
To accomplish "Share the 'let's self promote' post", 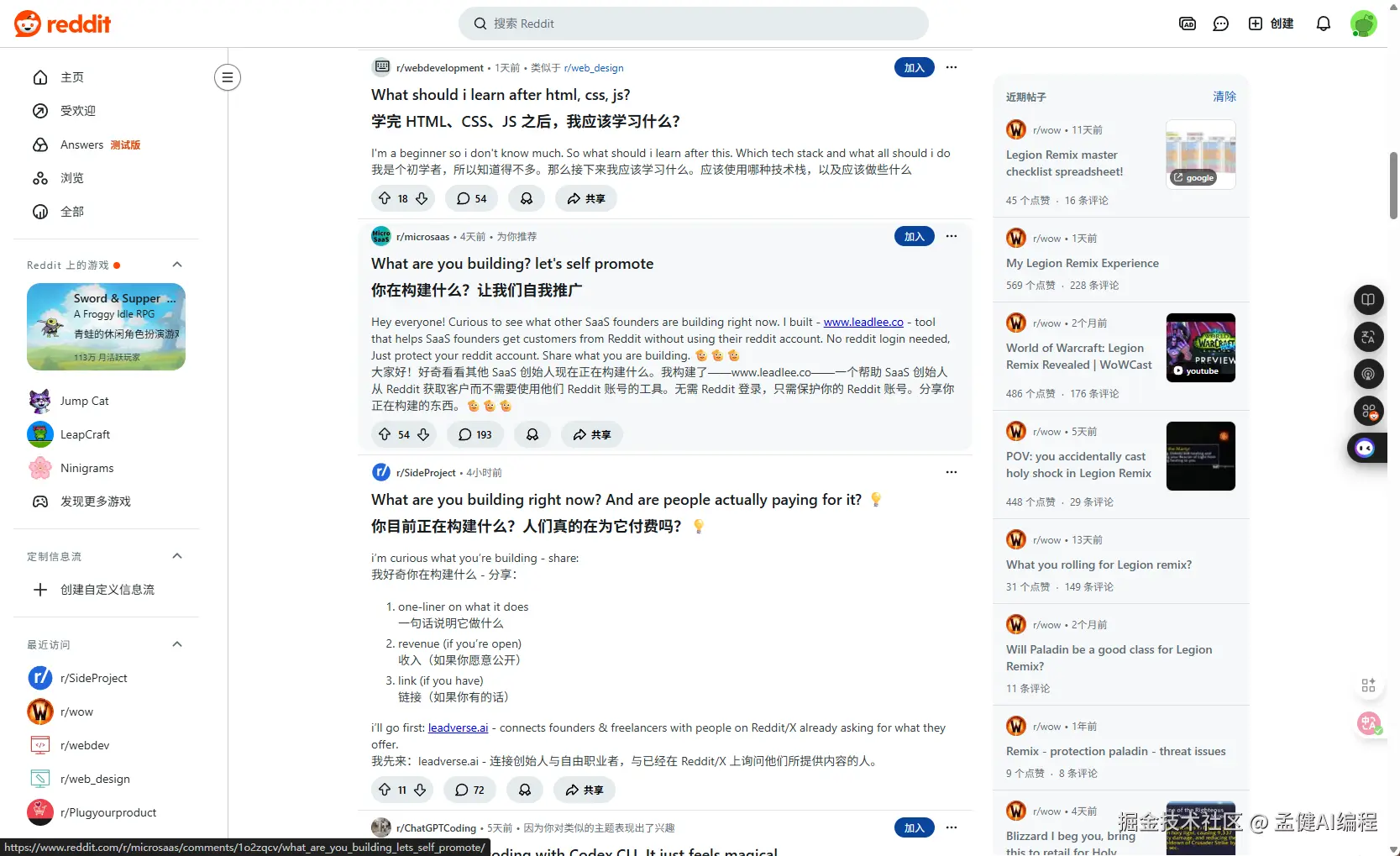I will 592,434.
